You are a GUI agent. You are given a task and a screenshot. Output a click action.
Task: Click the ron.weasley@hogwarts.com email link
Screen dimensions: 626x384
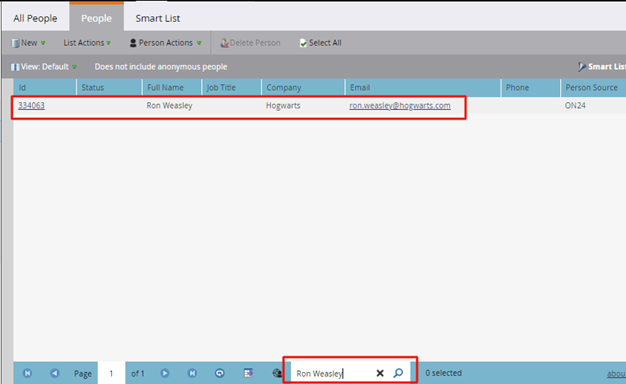coord(400,105)
